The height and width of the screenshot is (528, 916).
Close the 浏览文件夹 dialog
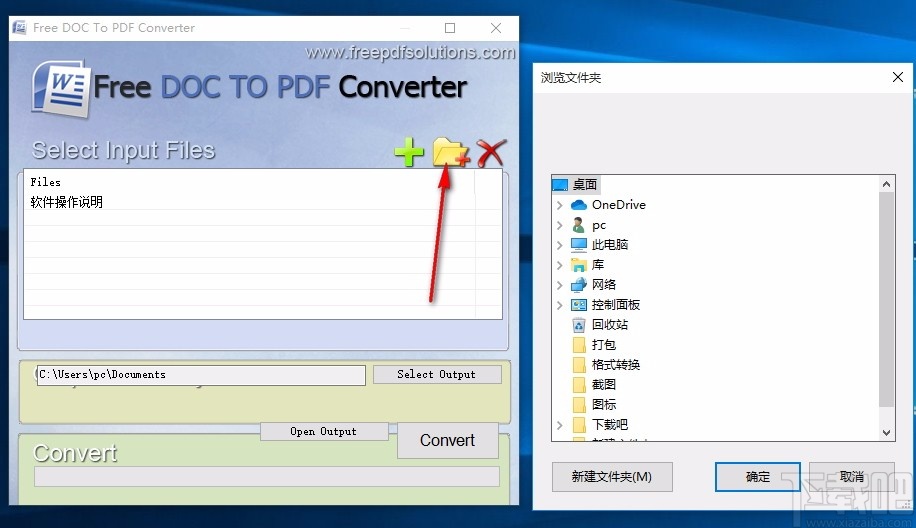[x=898, y=77]
